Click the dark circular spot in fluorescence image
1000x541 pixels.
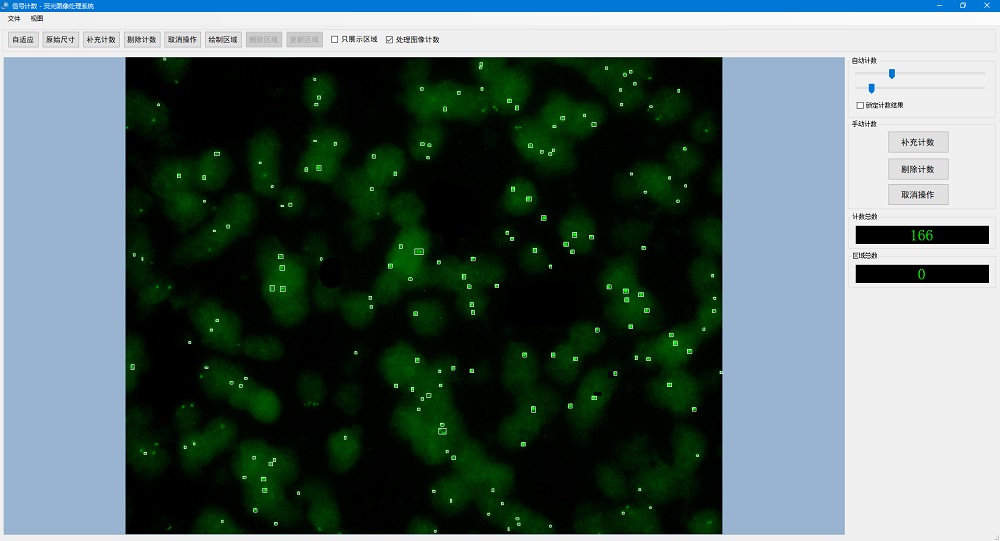point(331,274)
